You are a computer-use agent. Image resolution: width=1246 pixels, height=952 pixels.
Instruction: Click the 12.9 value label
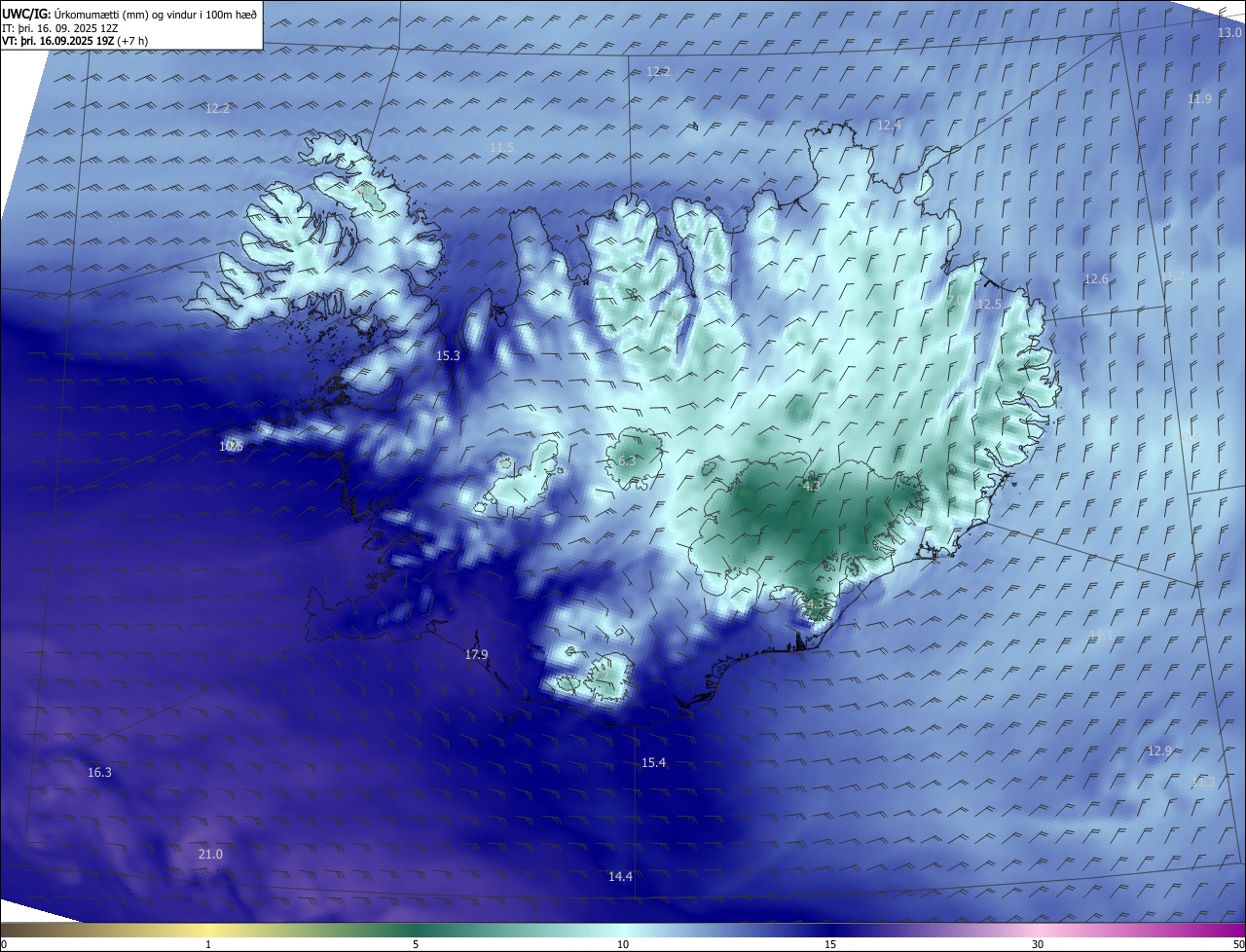click(1158, 751)
